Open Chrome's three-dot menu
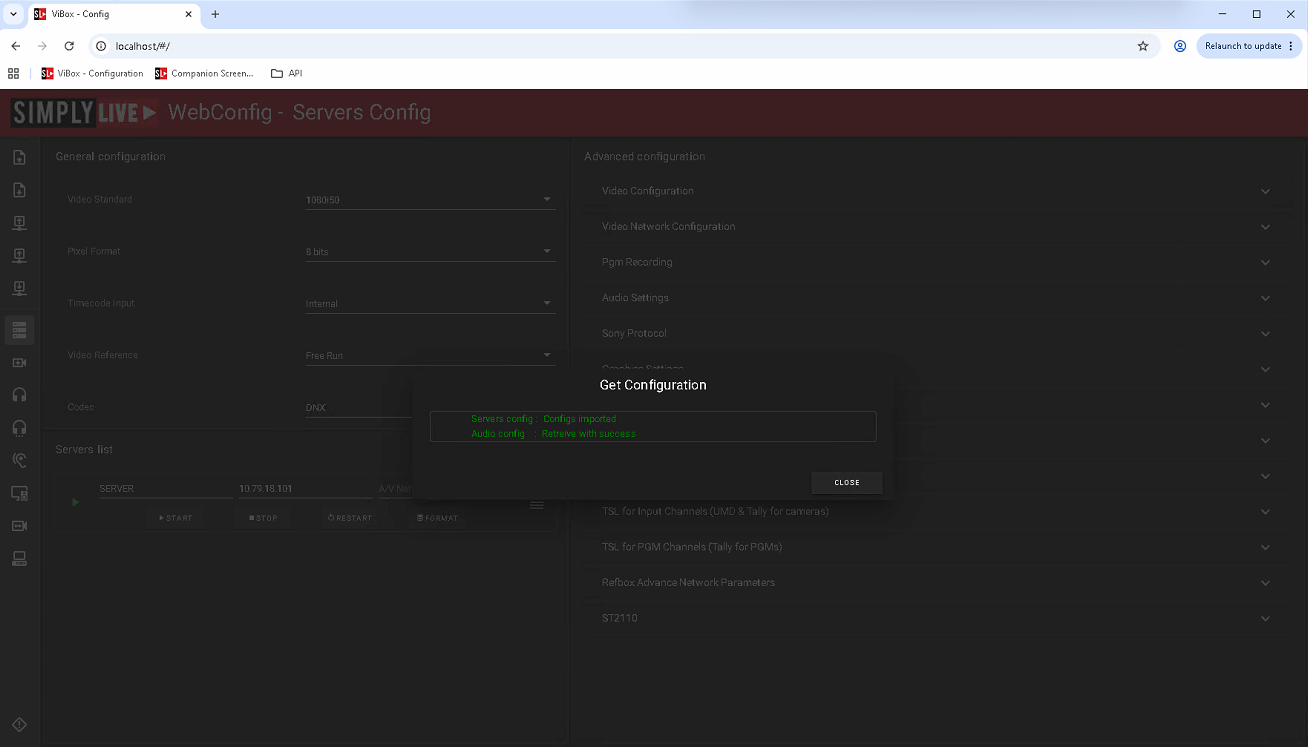1308x747 pixels. pos(1291,46)
